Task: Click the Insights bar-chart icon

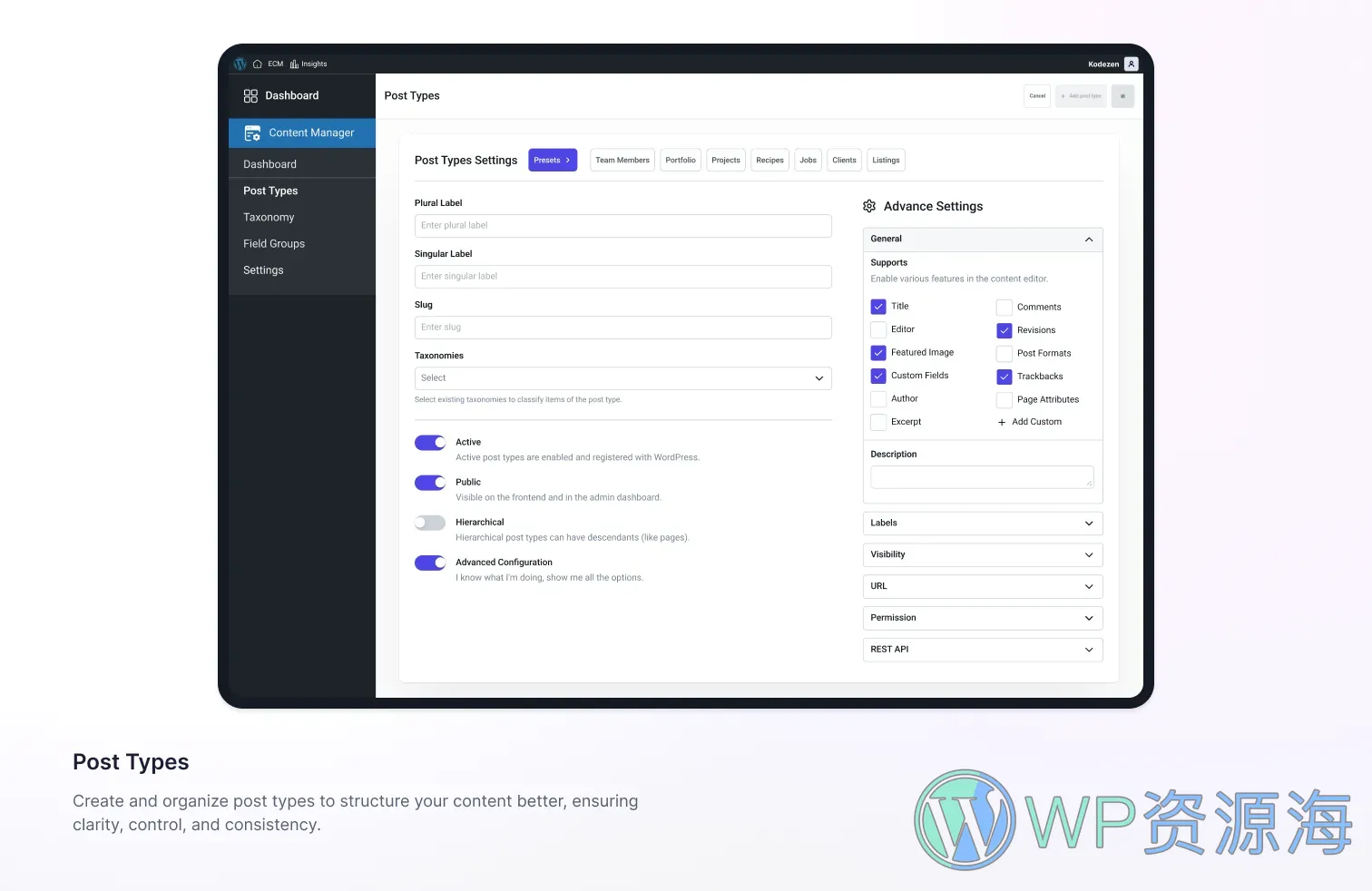Action: pyautogui.click(x=294, y=64)
